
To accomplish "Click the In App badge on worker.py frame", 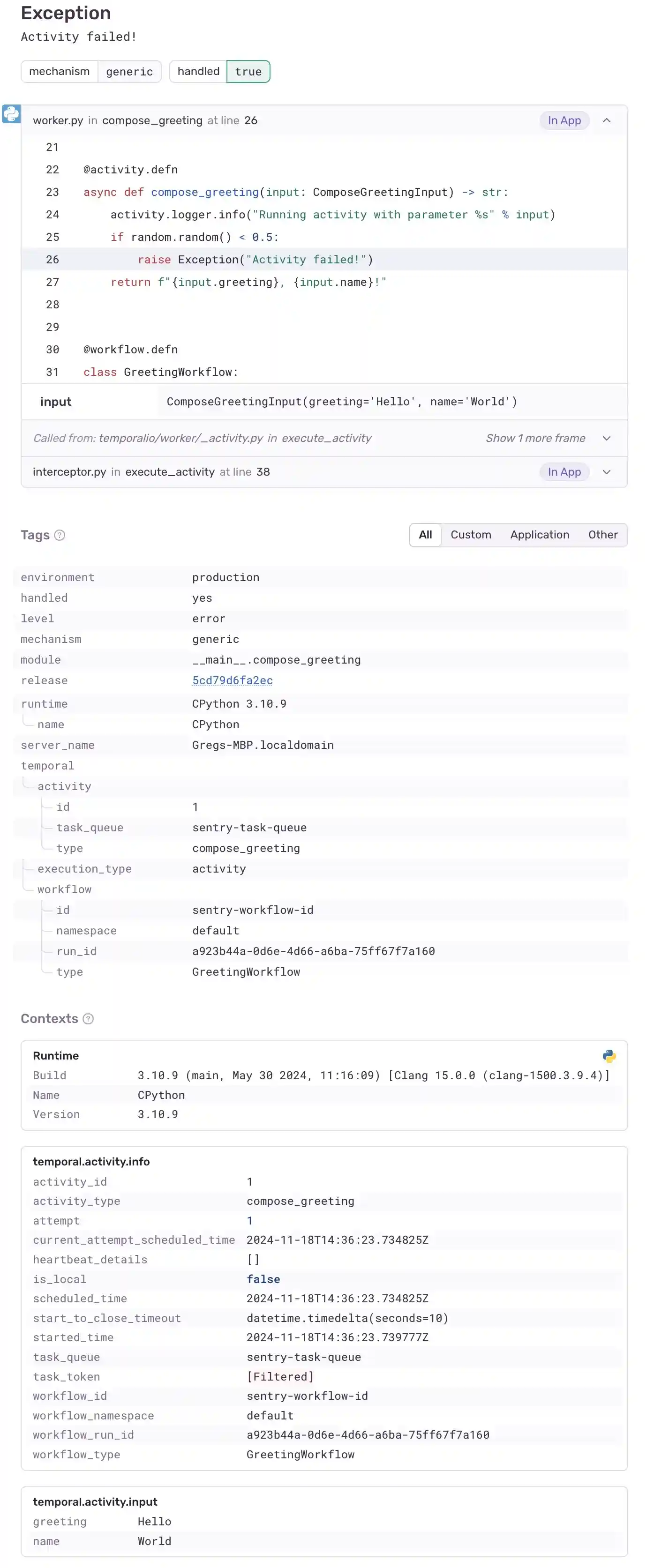I will tap(564, 120).
